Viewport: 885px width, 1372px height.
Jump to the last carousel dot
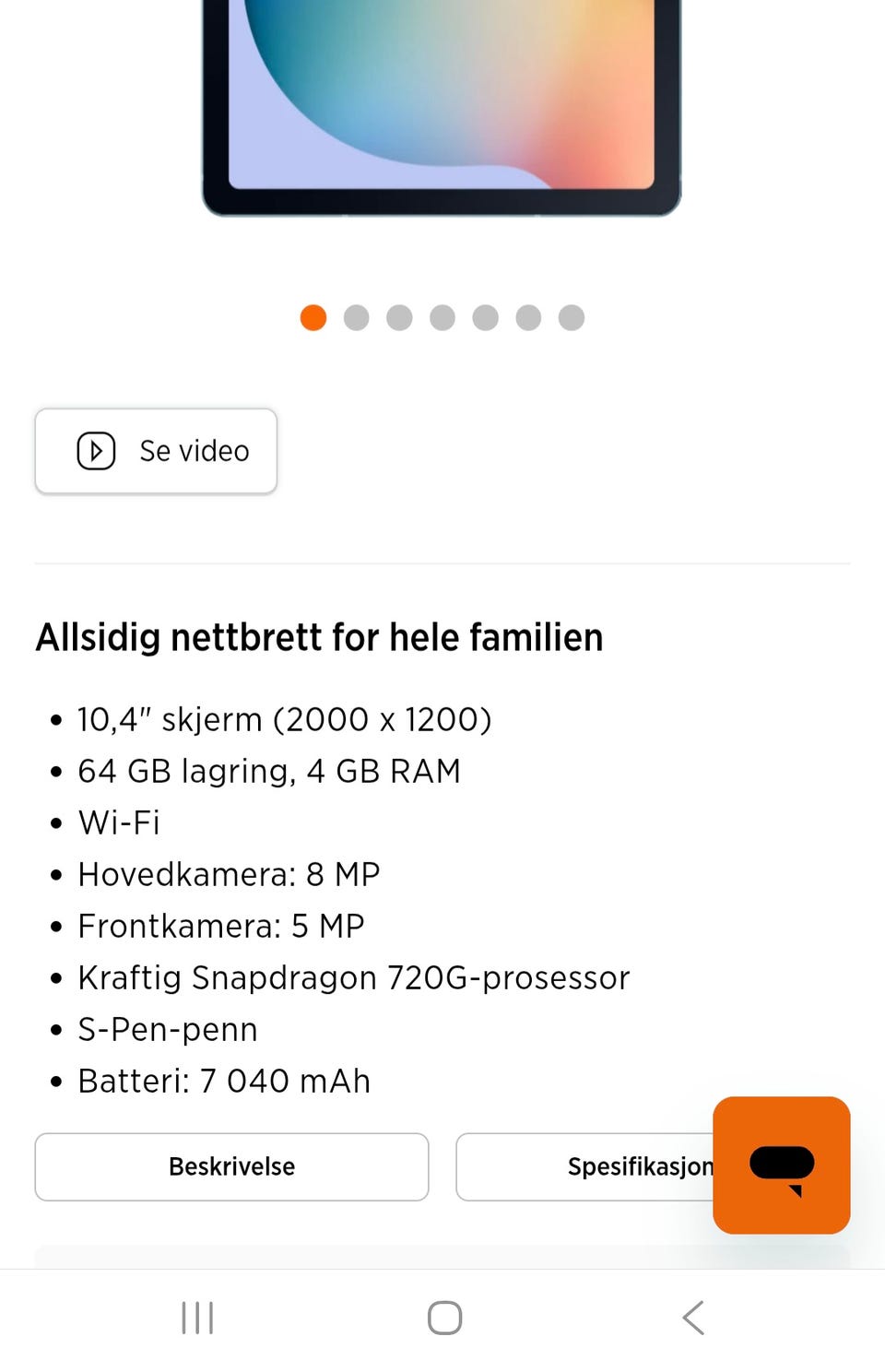[572, 317]
